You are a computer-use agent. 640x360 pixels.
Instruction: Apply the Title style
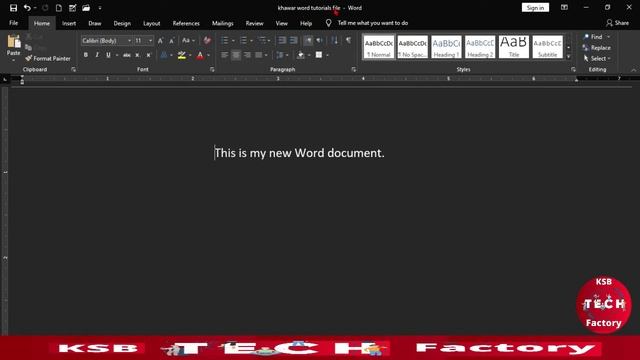(514, 47)
